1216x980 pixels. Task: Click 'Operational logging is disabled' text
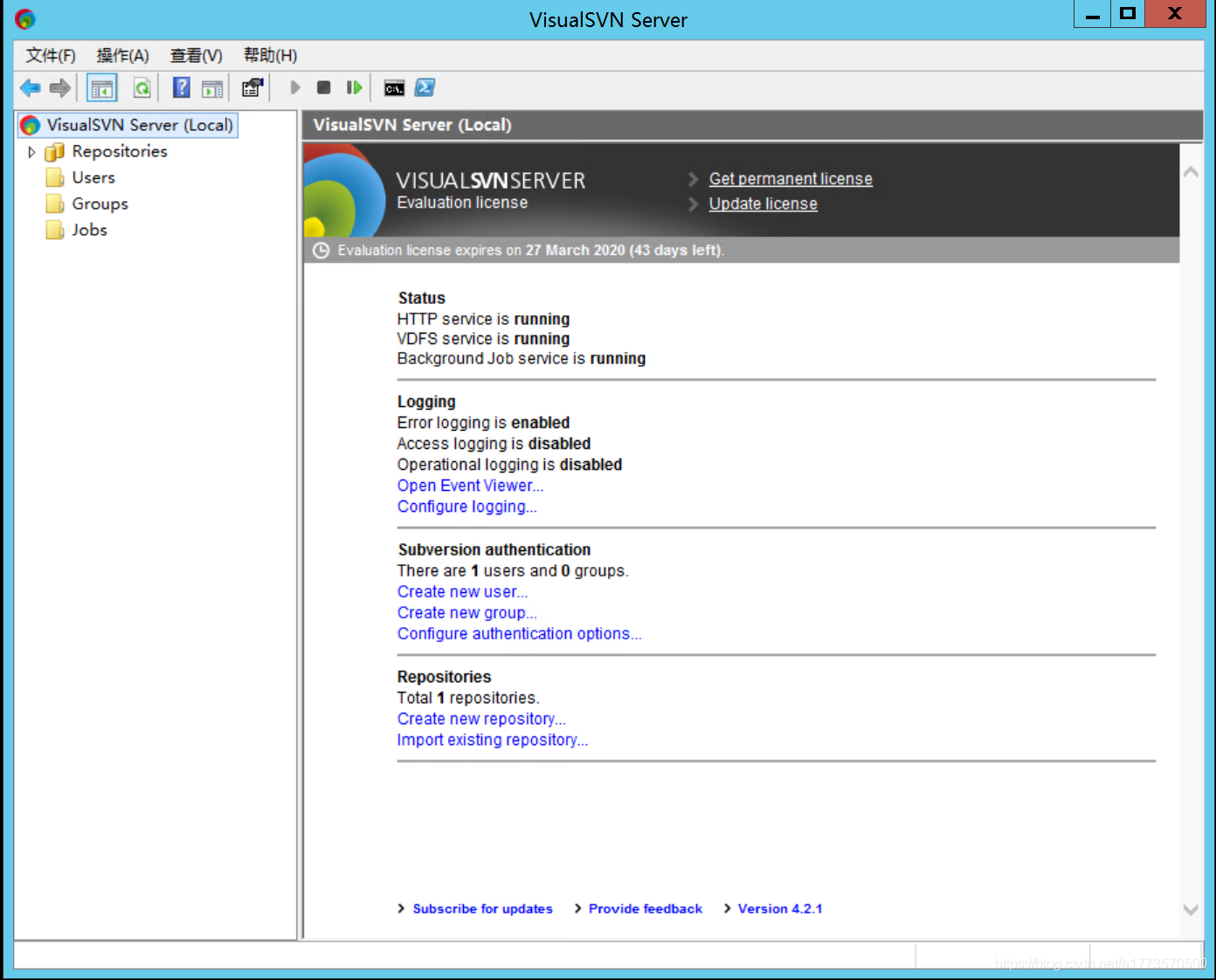[x=509, y=465]
